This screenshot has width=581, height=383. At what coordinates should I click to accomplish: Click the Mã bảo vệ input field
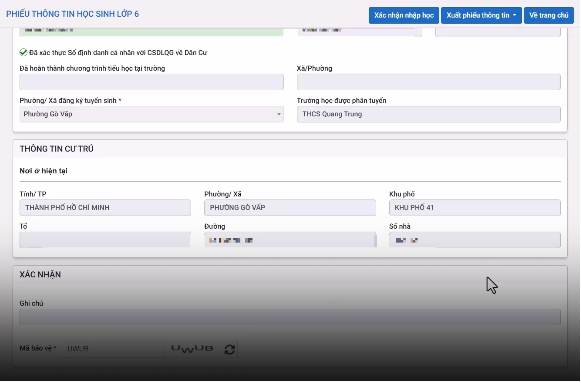pos(113,349)
